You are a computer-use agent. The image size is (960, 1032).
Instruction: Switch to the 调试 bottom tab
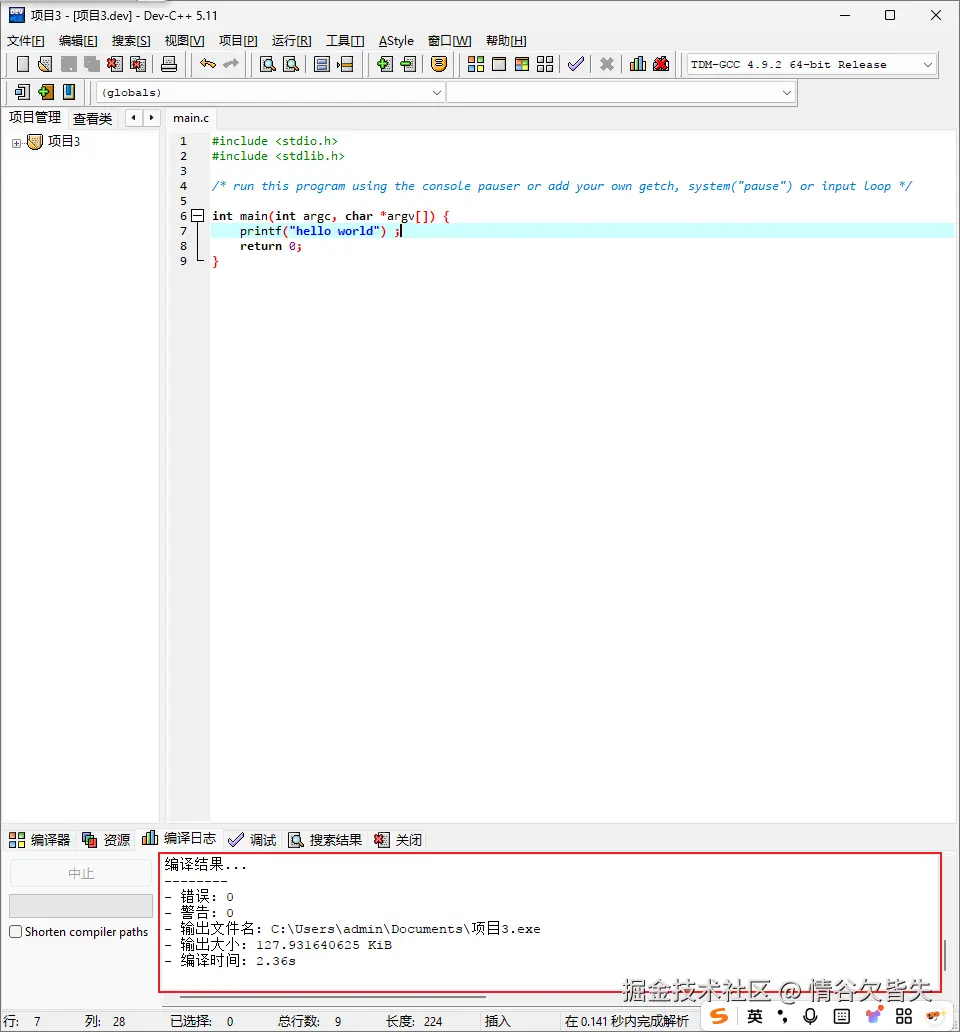point(252,840)
